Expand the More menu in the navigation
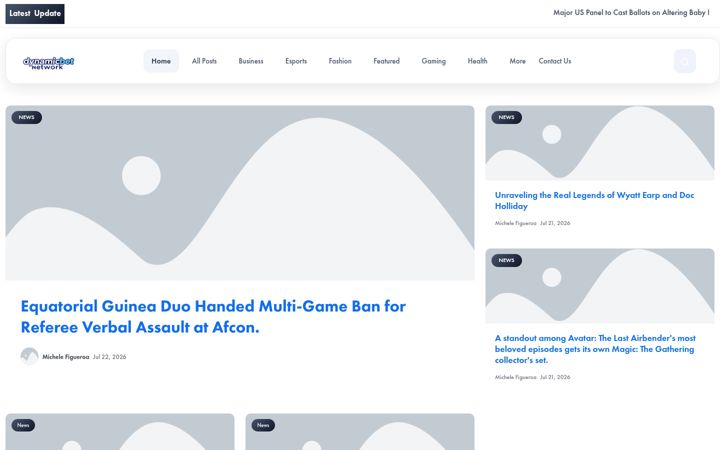This screenshot has height=450, width=720. [x=518, y=61]
